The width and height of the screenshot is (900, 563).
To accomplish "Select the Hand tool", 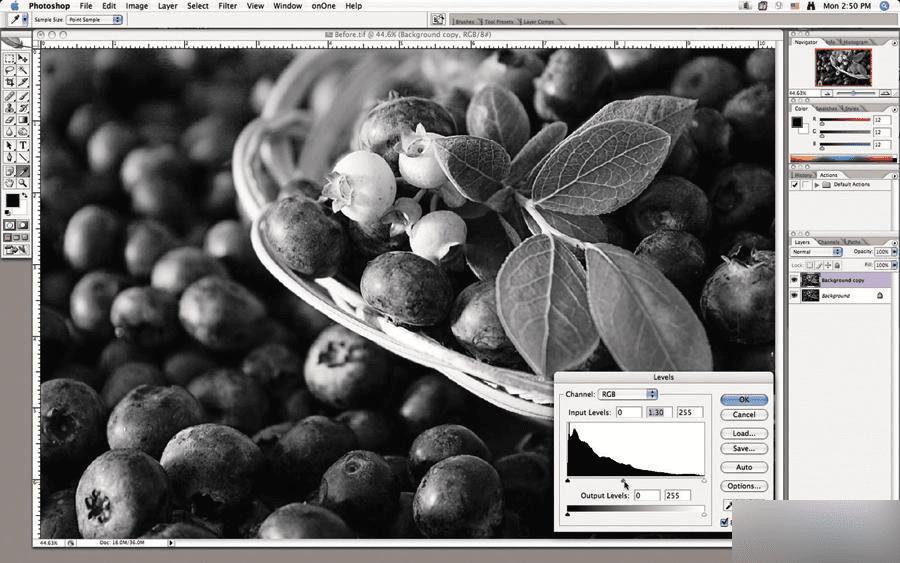I will (x=9, y=183).
